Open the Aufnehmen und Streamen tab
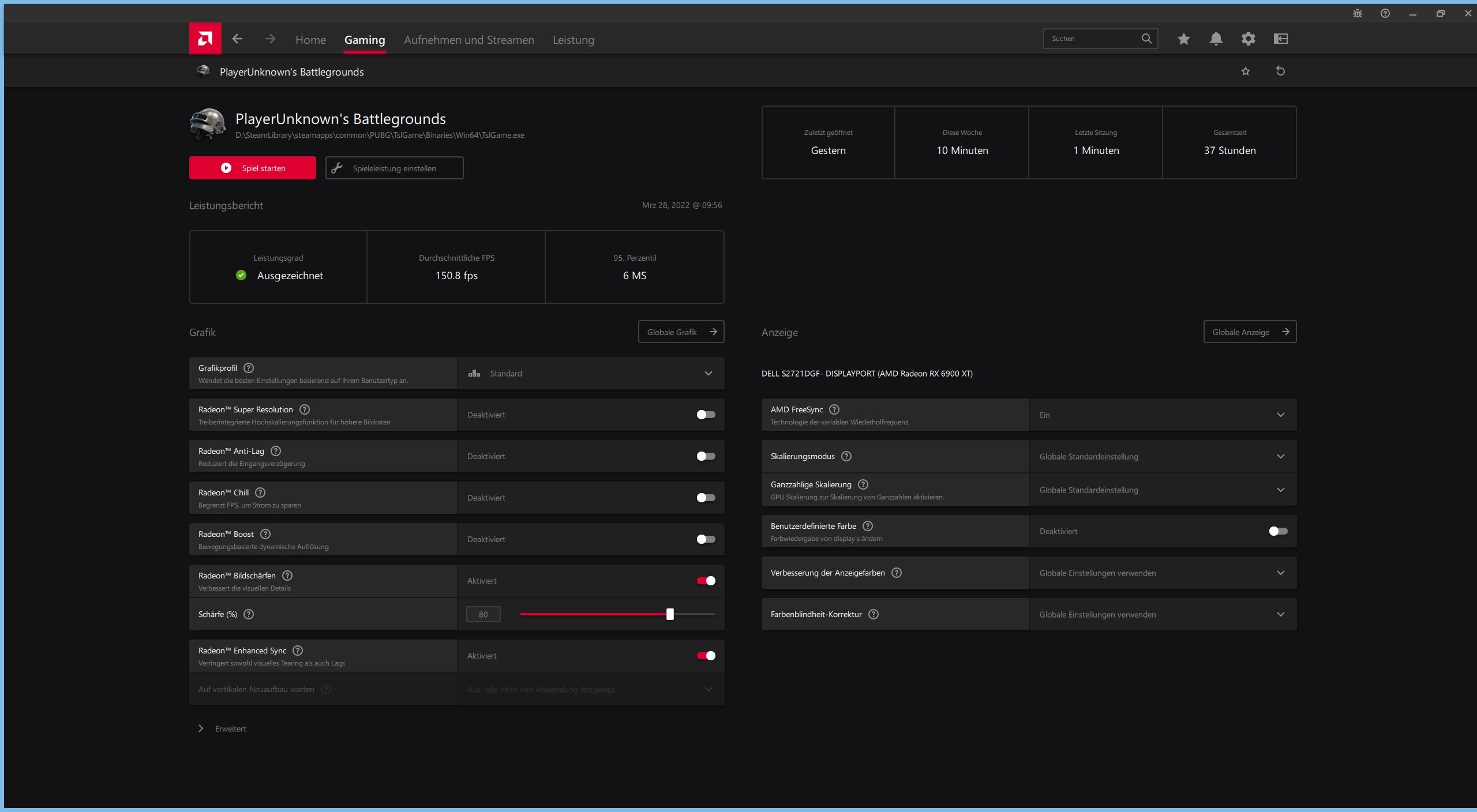This screenshot has width=1477, height=812. pyautogui.click(x=468, y=40)
